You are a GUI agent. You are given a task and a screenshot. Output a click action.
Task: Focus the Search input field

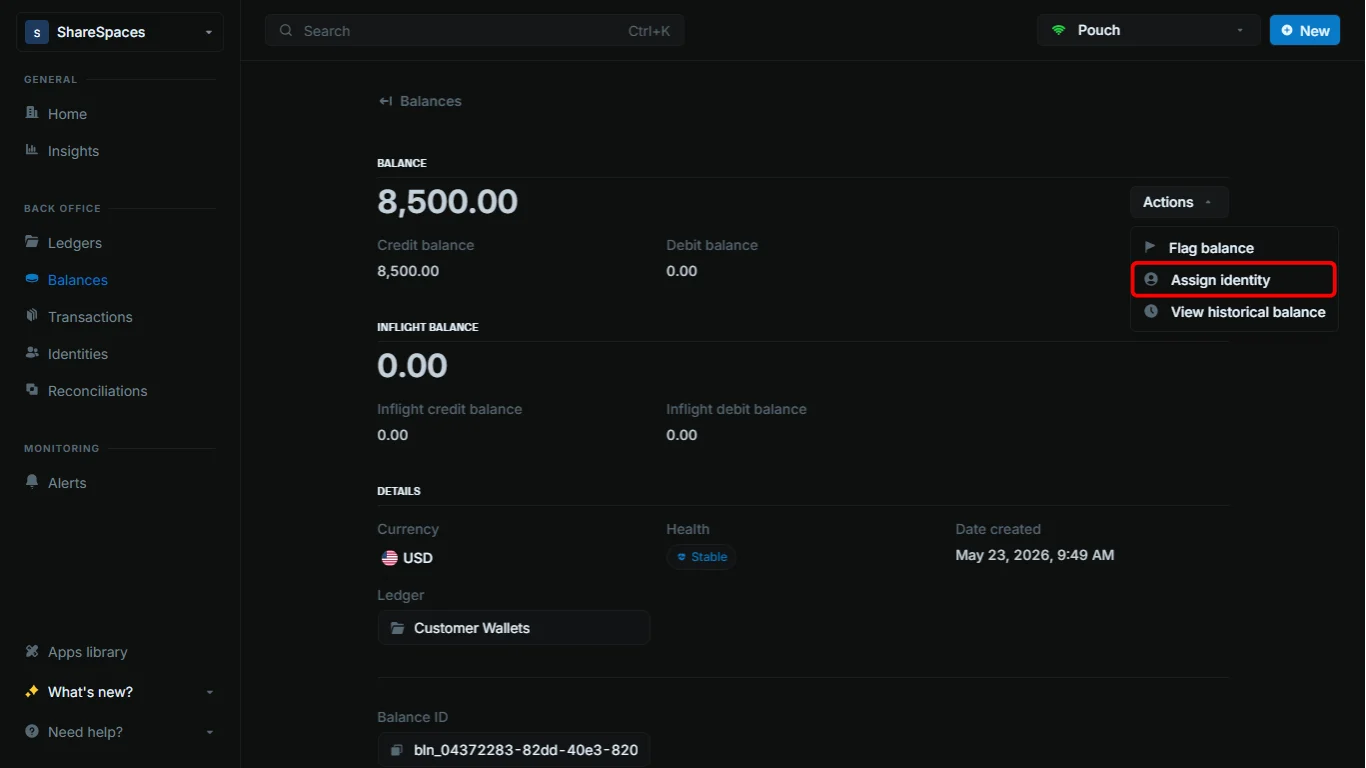pyautogui.click(x=475, y=31)
